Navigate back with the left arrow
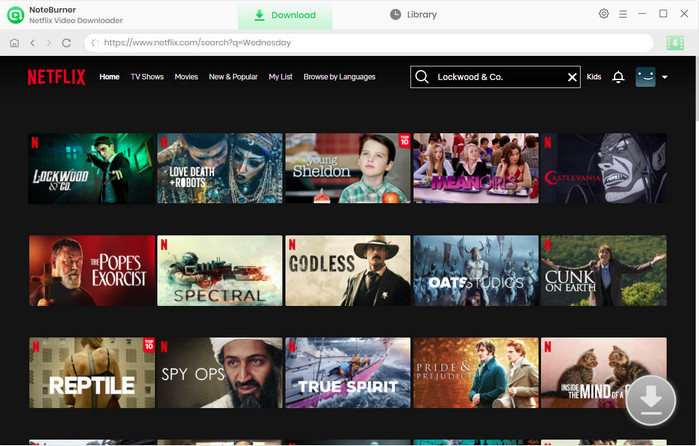 pyautogui.click(x=33, y=43)
